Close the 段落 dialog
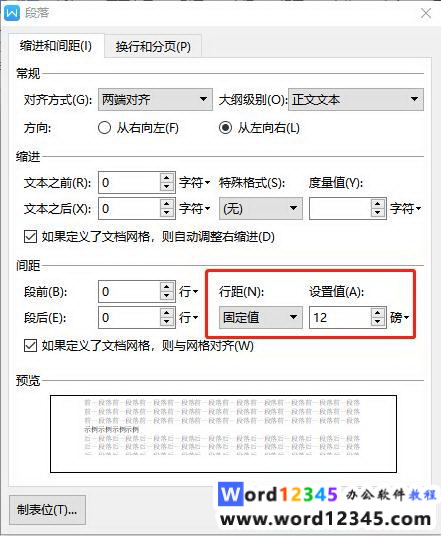Screen dimensions: 441x536 point(426,13)
